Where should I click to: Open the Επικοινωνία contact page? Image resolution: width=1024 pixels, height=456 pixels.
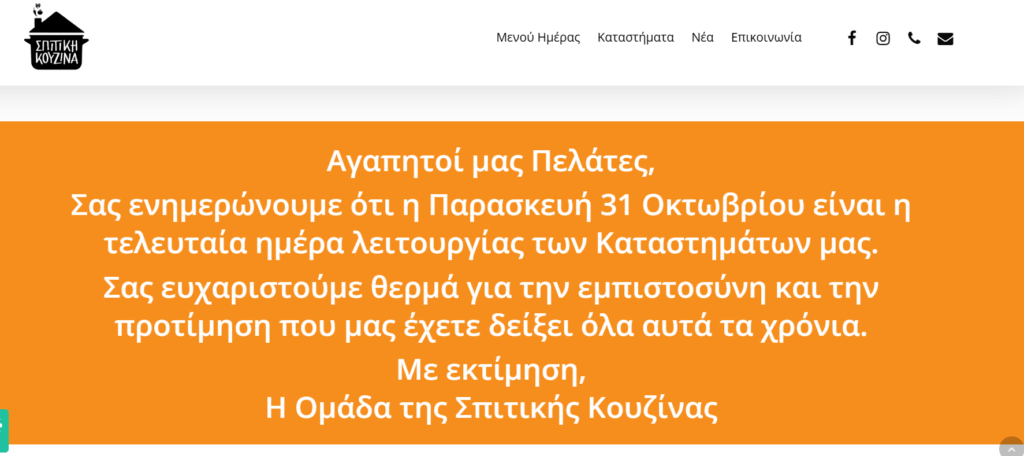coord(766,38)
